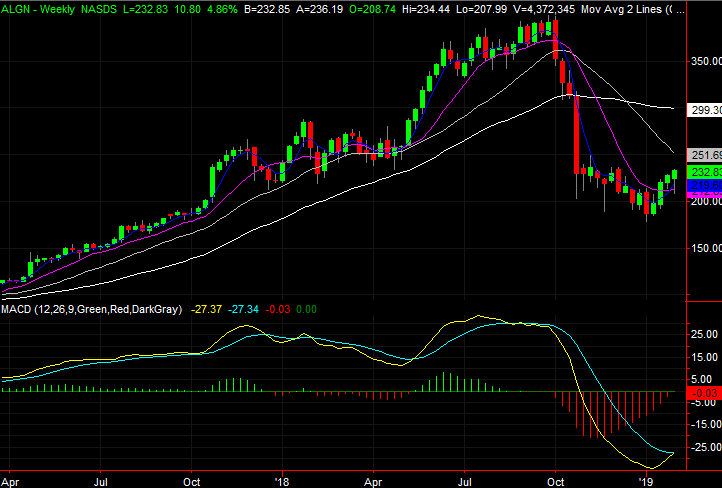Viewport: 722px width, 488px height.
Task: Click the yellow -27.37 MACD value
Action: click(206, 309)
